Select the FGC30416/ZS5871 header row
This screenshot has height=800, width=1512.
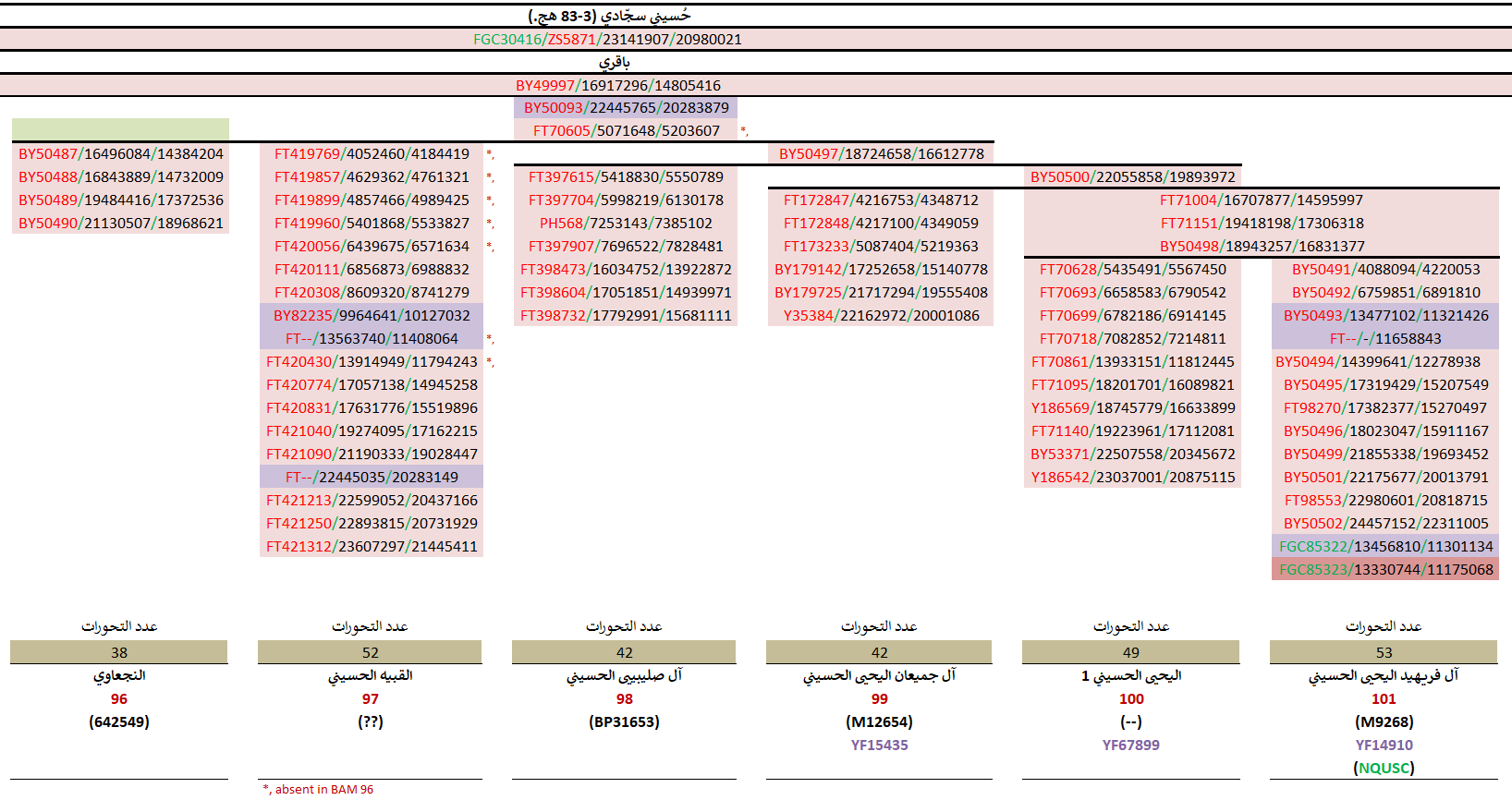[607, 40]
